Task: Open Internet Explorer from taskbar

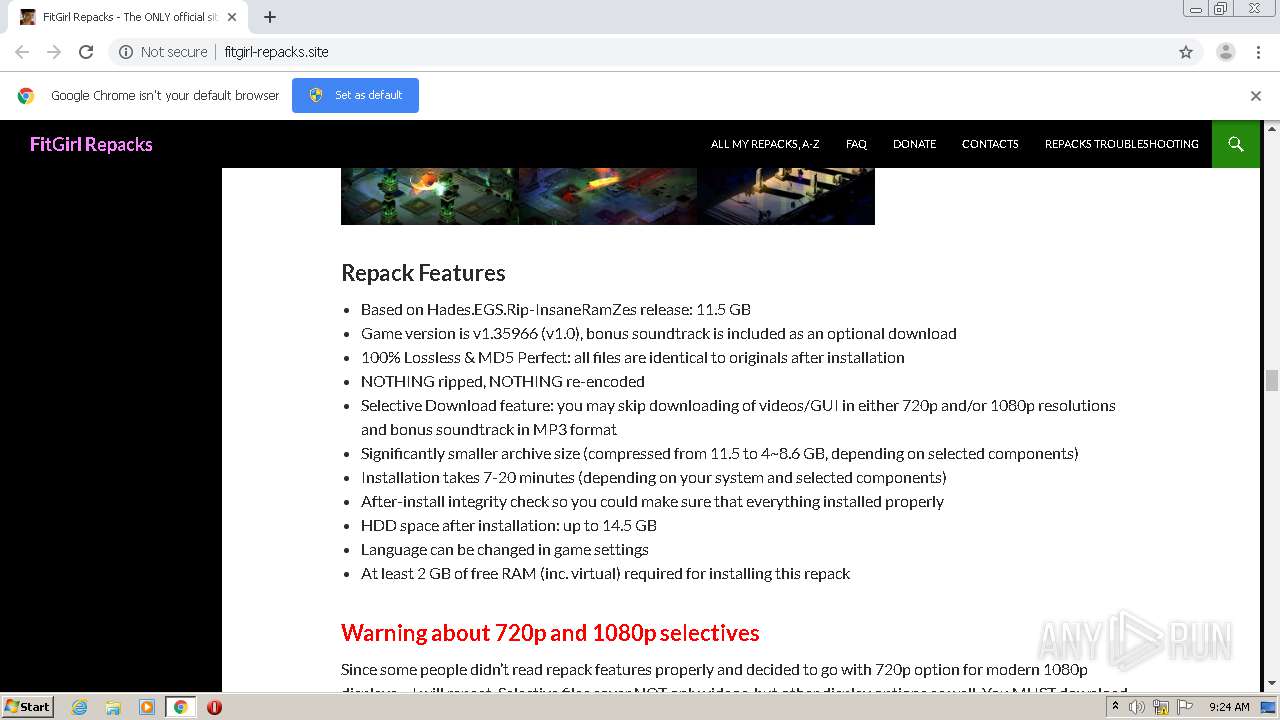Action: tap(80, 707)
